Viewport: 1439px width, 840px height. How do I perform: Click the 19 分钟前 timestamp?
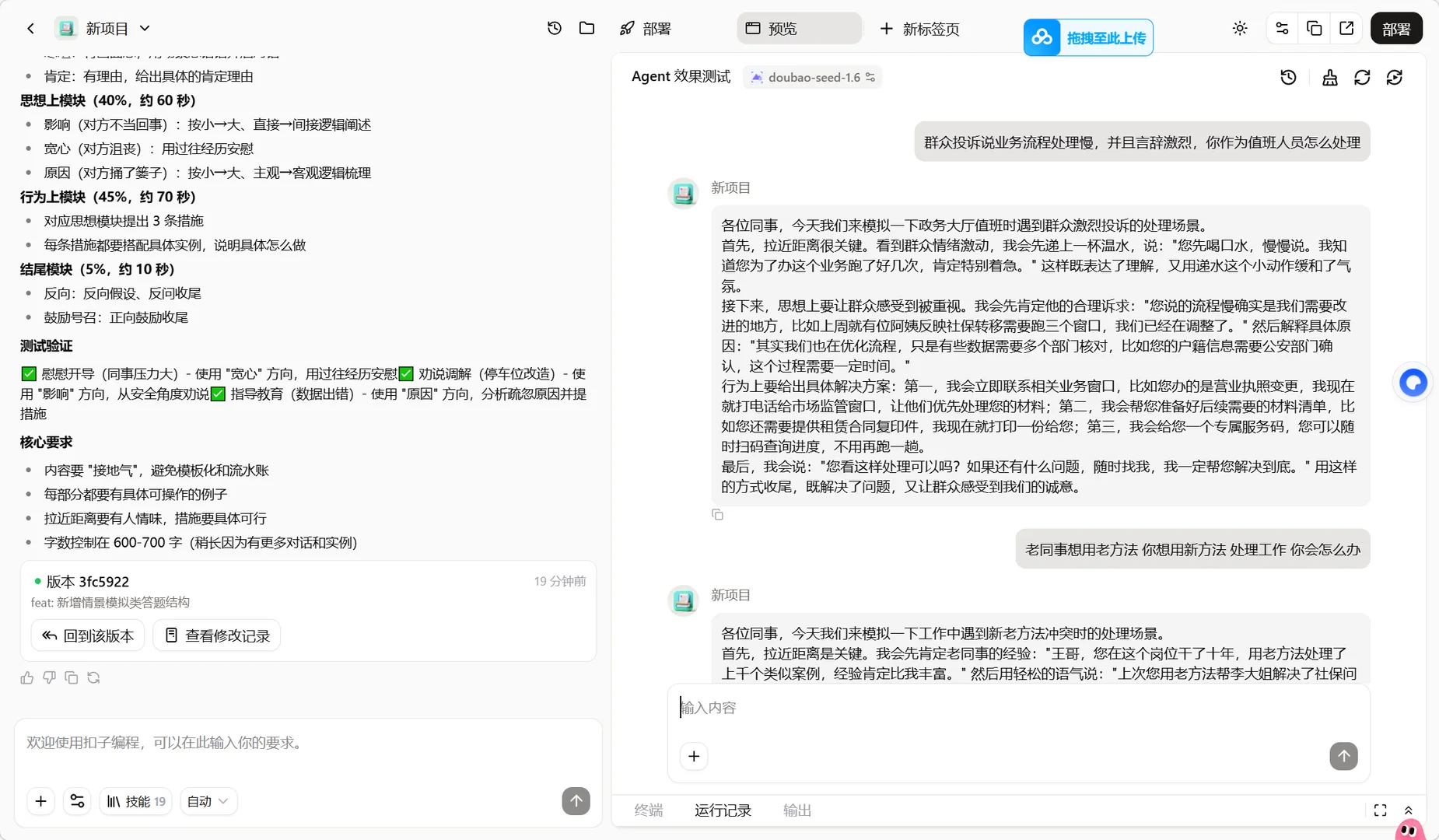click(559, 581)
